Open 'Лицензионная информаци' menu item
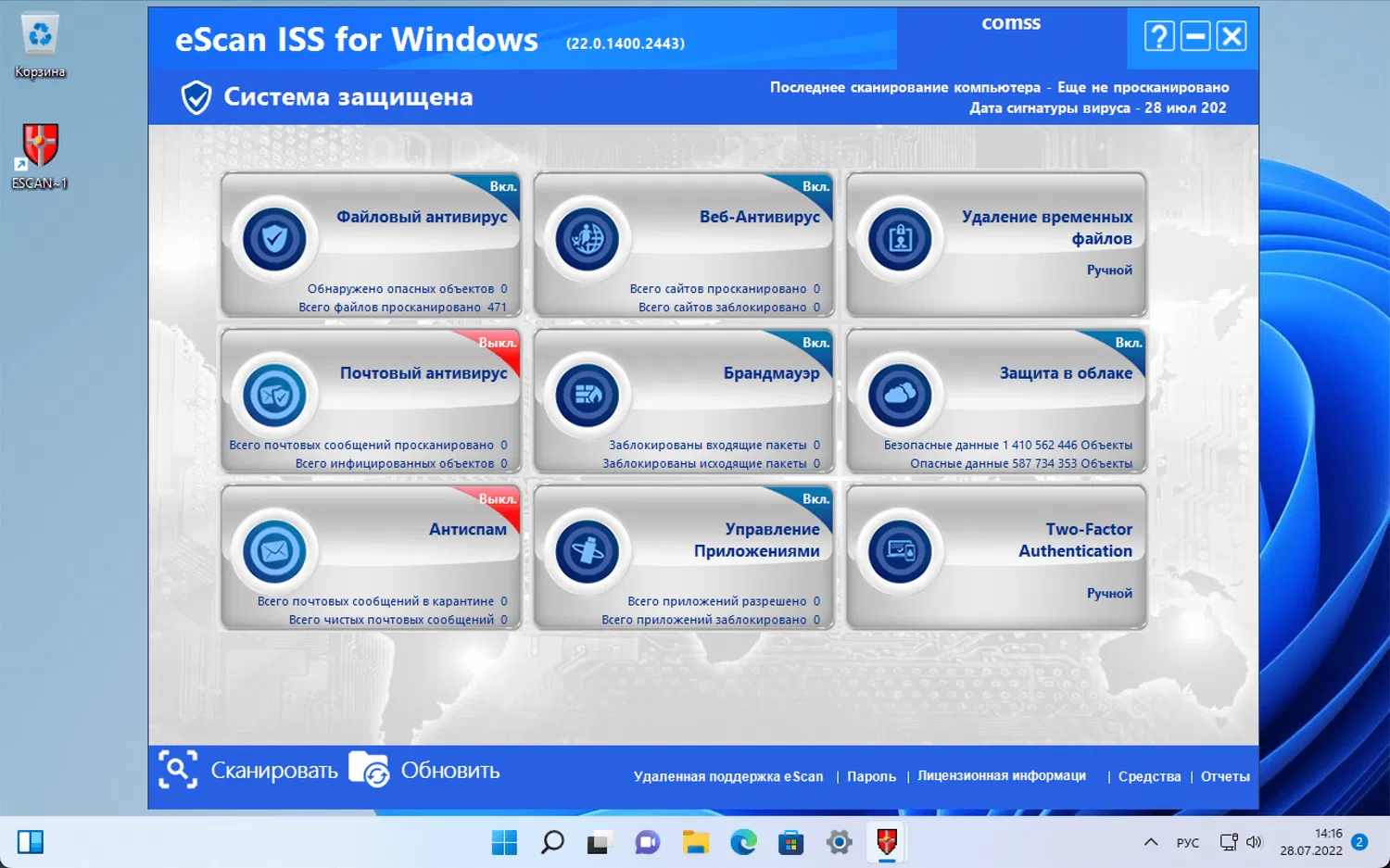 [x=1002, y=775]
